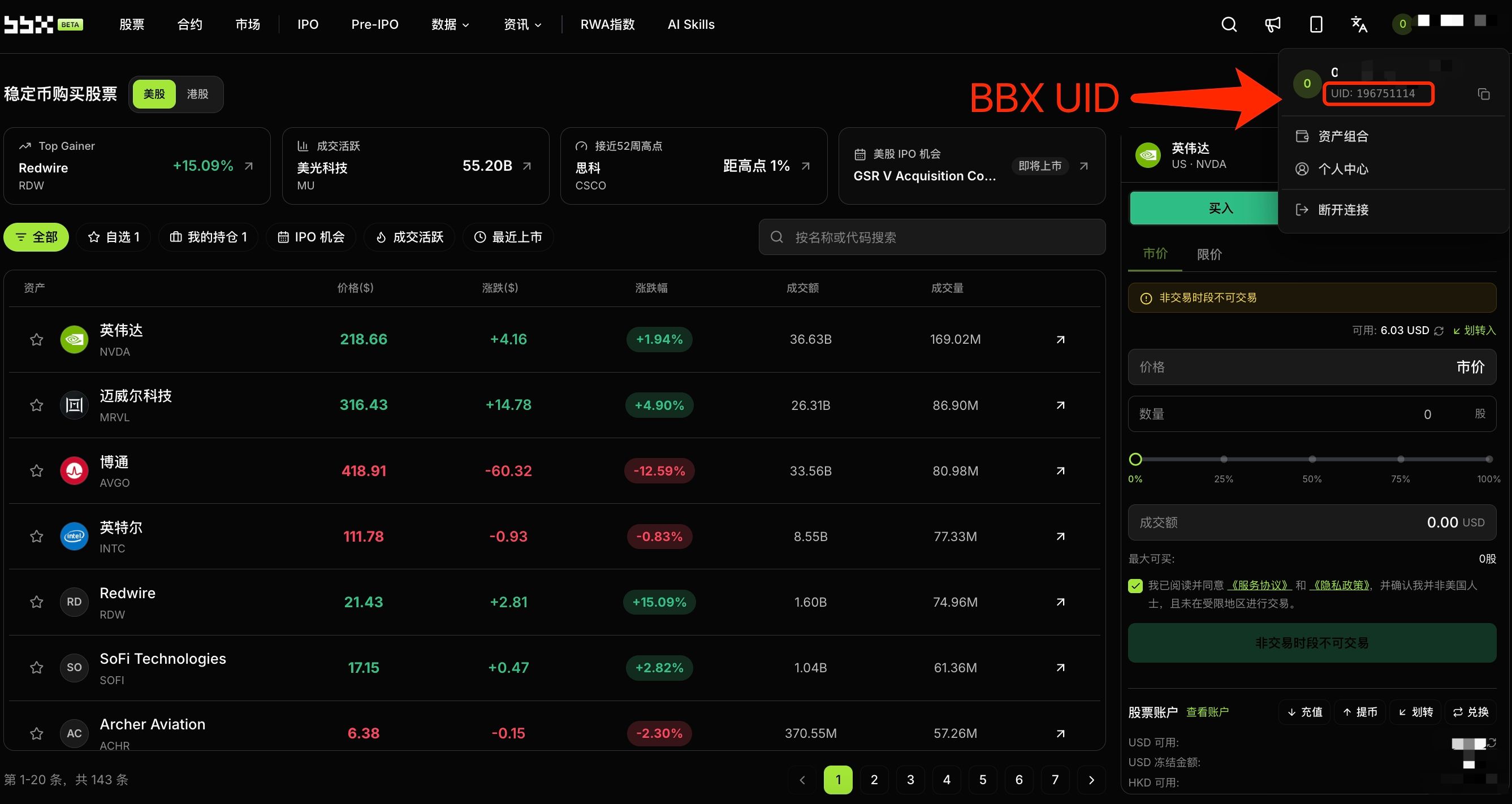Filter by 我的持仓 1
This screenshot has height=804, width=1512.
tap(209, 237)
